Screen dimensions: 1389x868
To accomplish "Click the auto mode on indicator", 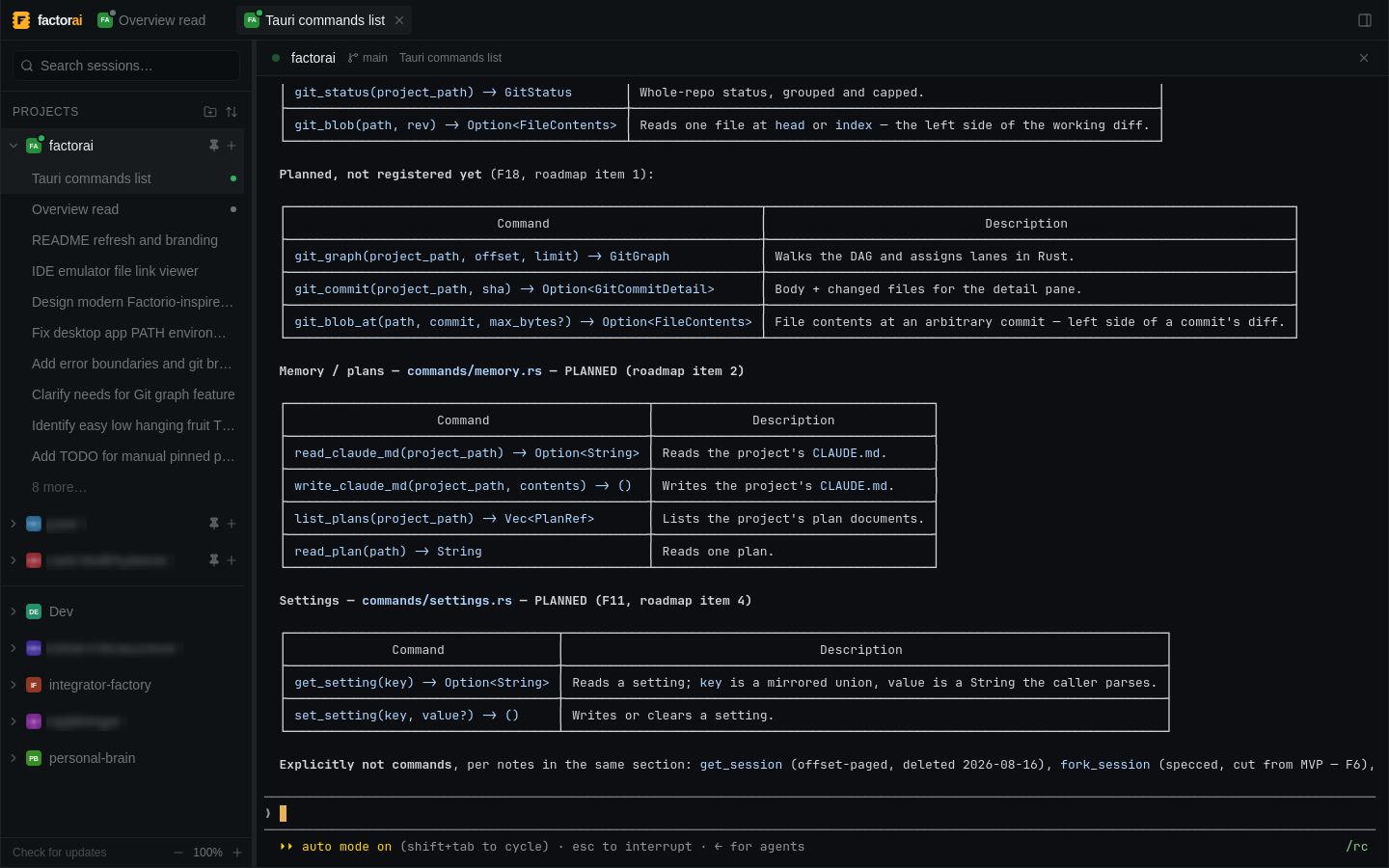I will (336, 847).
